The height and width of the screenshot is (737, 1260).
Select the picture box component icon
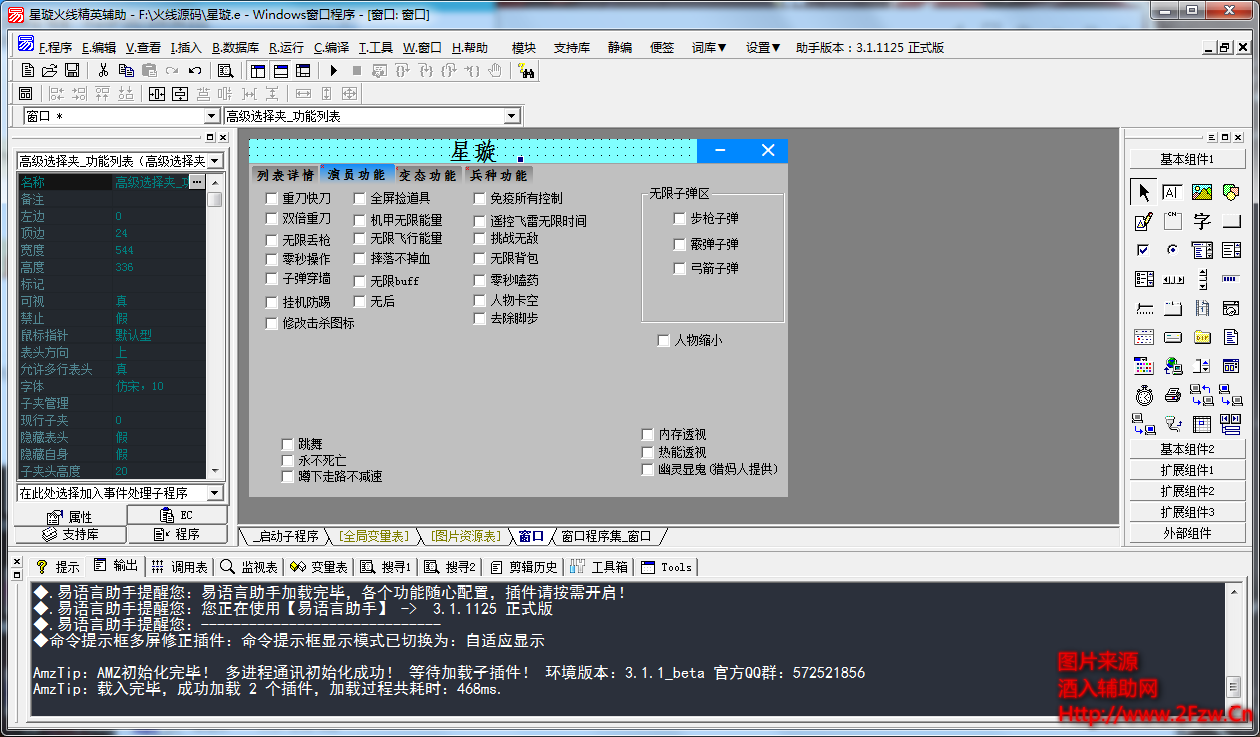[1201, 193]
